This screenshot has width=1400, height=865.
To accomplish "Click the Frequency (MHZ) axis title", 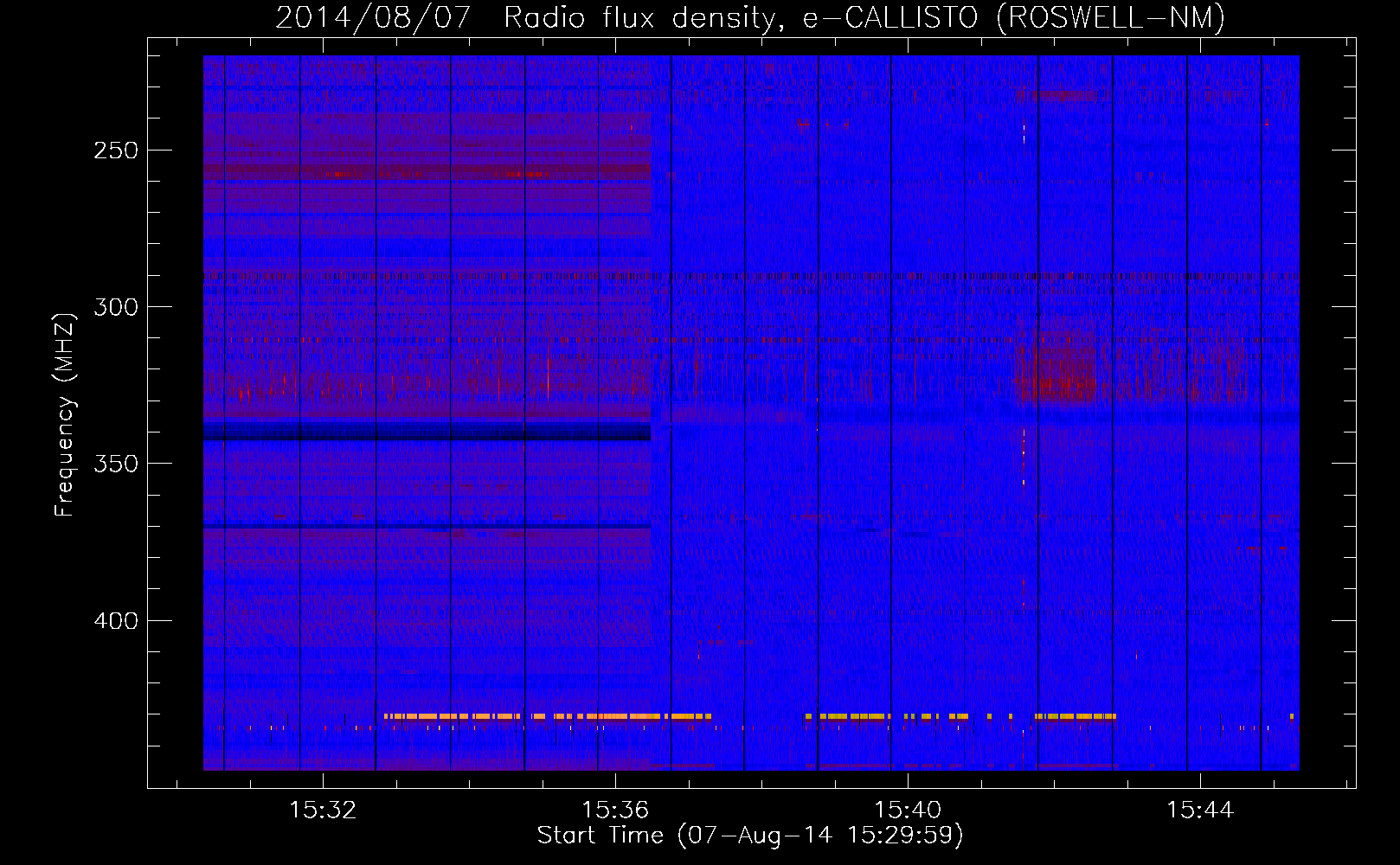I will pos(65,414).
